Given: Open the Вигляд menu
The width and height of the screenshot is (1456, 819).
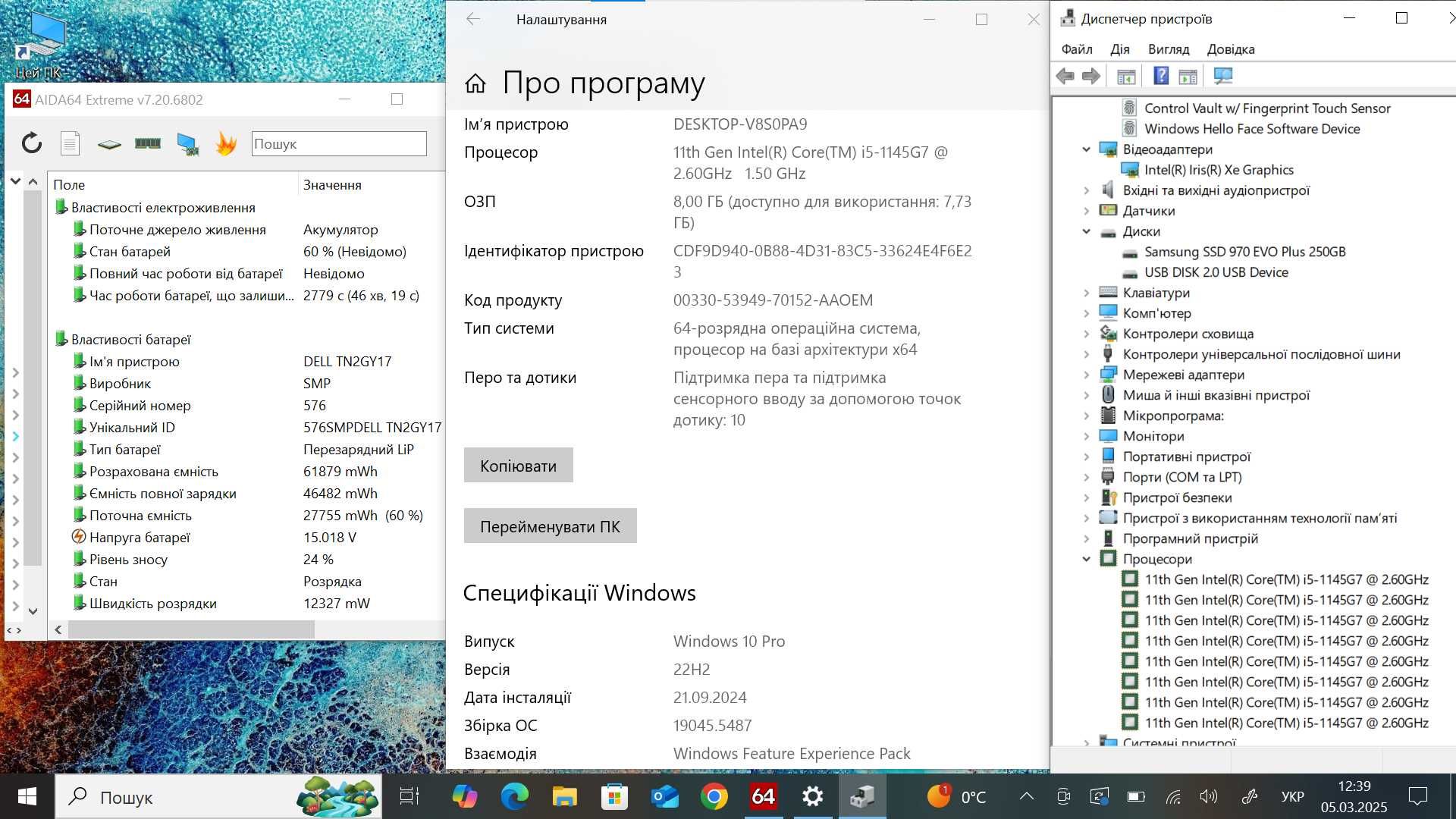Looking at the screenshot, I should point(1169,49).
